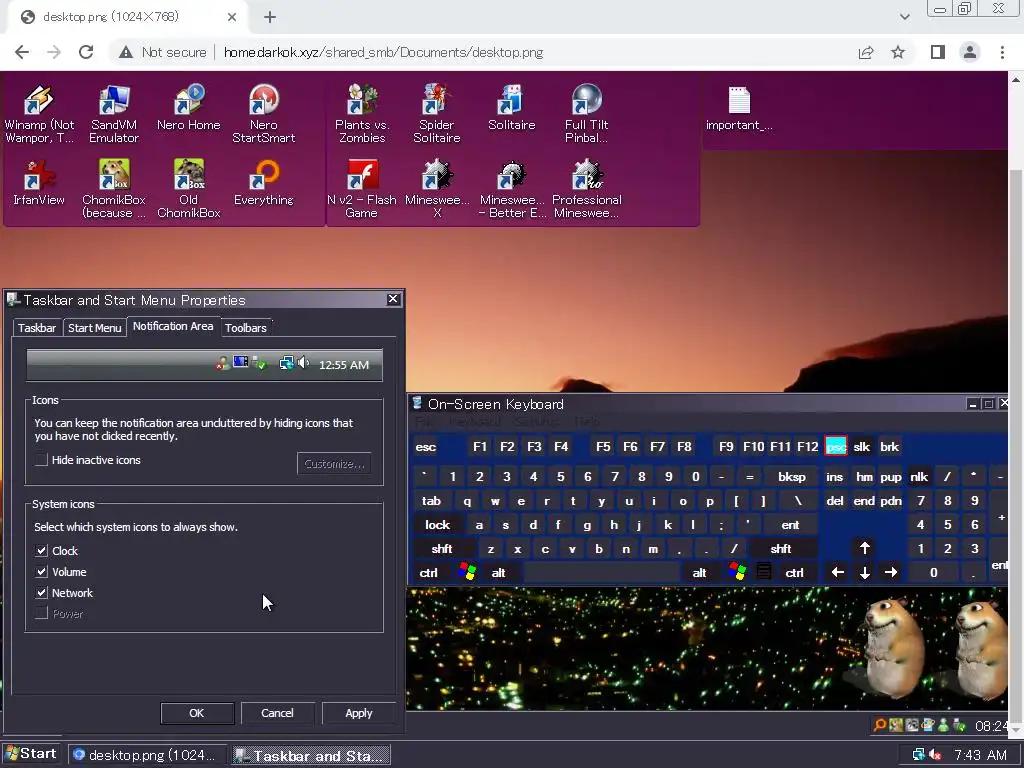Screen dimensions: 1024x768
Task: Open Minesweeper - Better E... shortcut
Action: tap(511, 189)
